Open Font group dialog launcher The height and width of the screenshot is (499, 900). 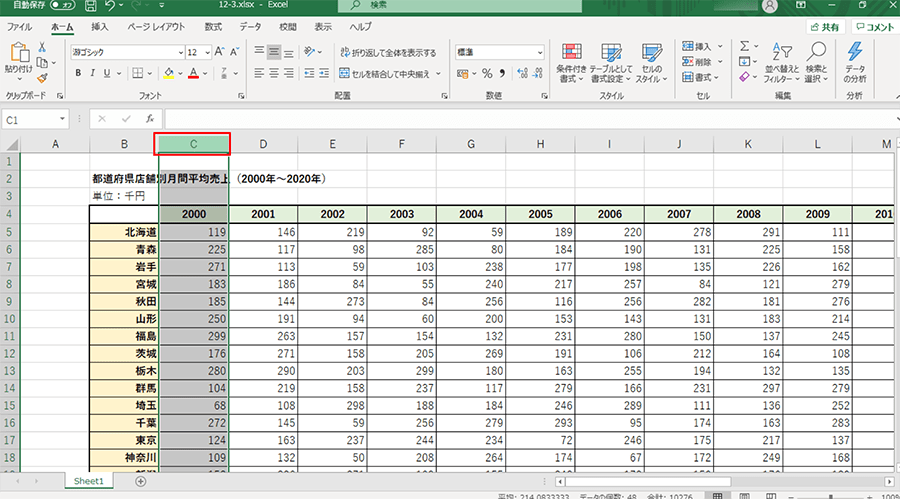tap(241, 96)
